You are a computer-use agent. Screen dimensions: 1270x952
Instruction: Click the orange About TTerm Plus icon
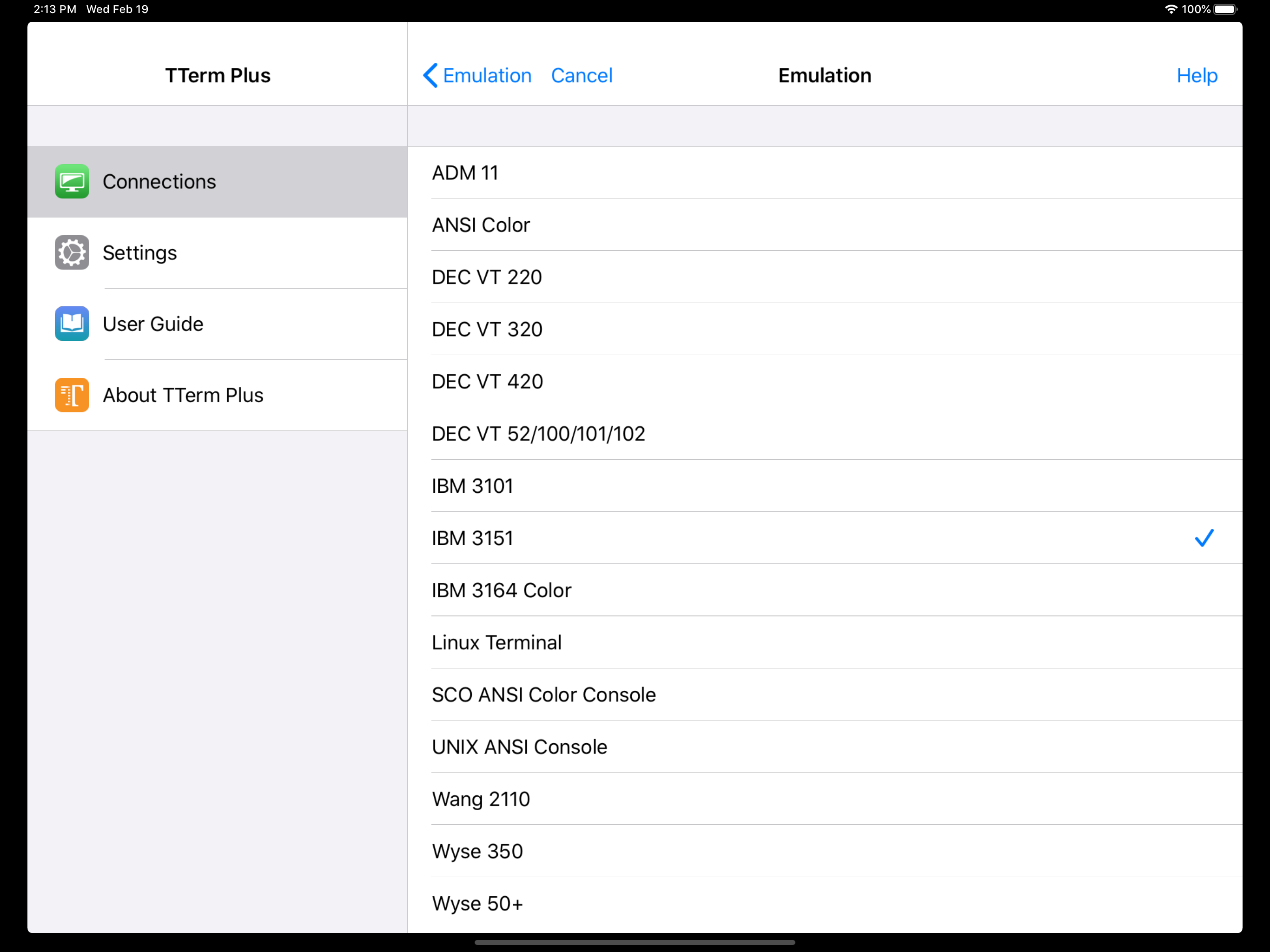72,395
